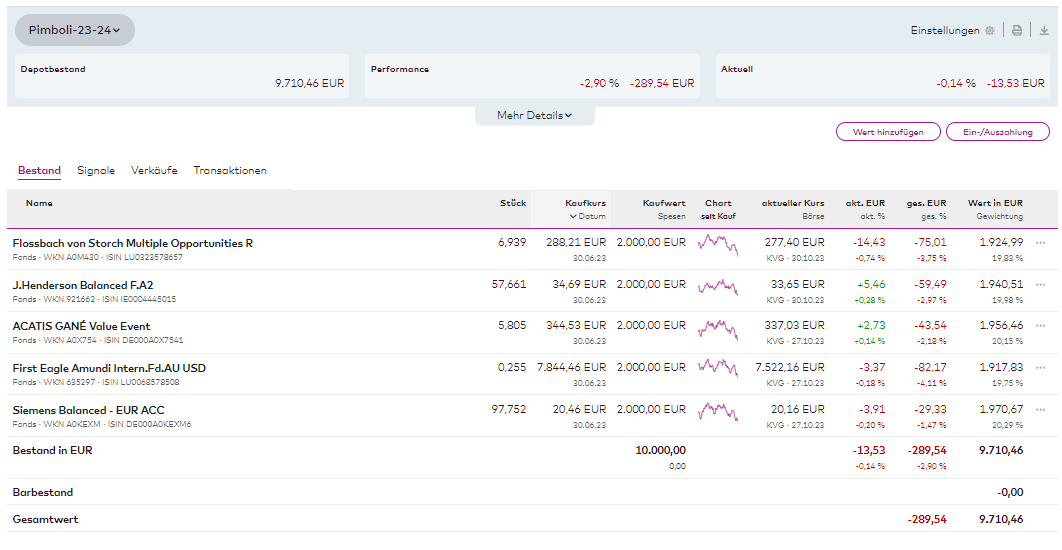Click the Flossbach von Storch sparkline chart
1062x550 pixels.
[x=718, y=245]
